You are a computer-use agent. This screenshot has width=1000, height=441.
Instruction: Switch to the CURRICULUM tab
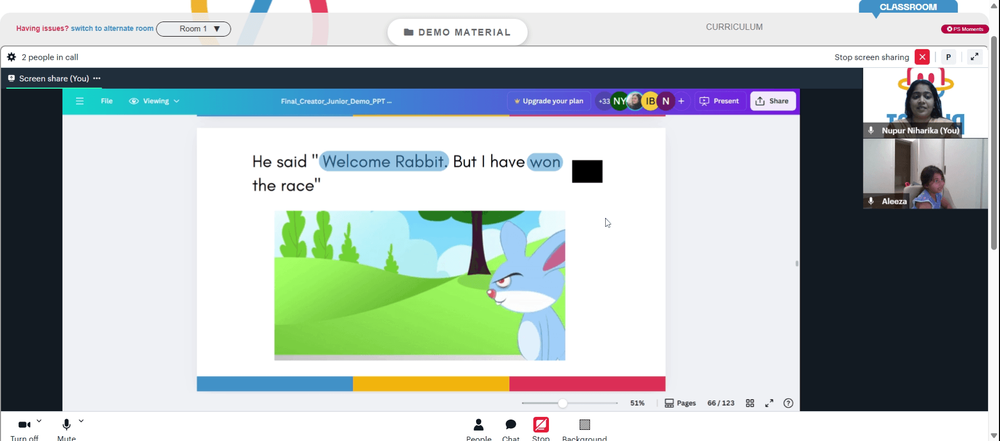(734, 27)
